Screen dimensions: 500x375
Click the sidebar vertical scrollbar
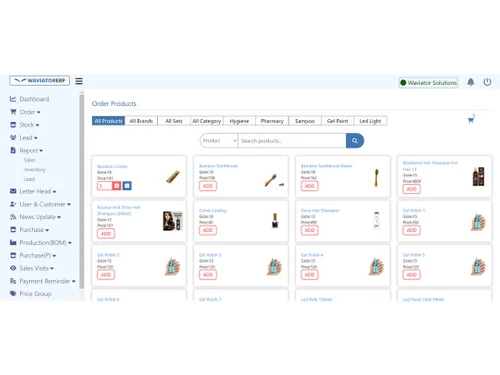[82, 192]
